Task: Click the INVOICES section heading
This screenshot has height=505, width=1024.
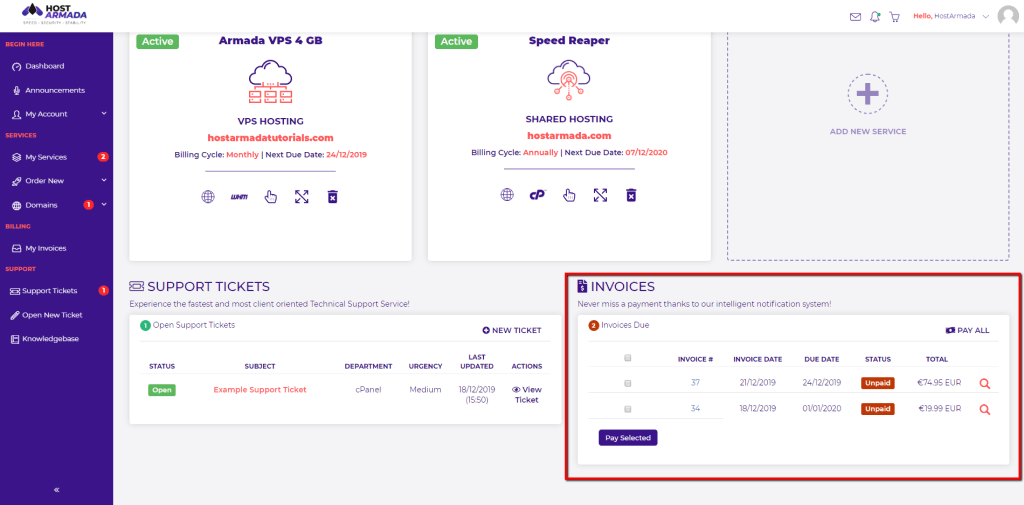Action: [616, 287]
